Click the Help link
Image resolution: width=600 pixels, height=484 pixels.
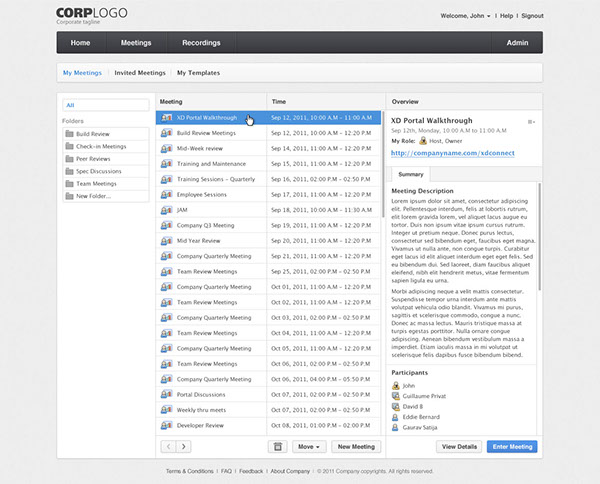coord(506,16)
